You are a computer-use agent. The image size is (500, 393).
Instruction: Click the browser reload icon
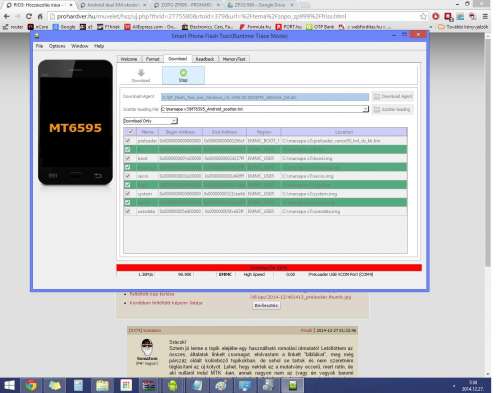click(x=29, y=16)
